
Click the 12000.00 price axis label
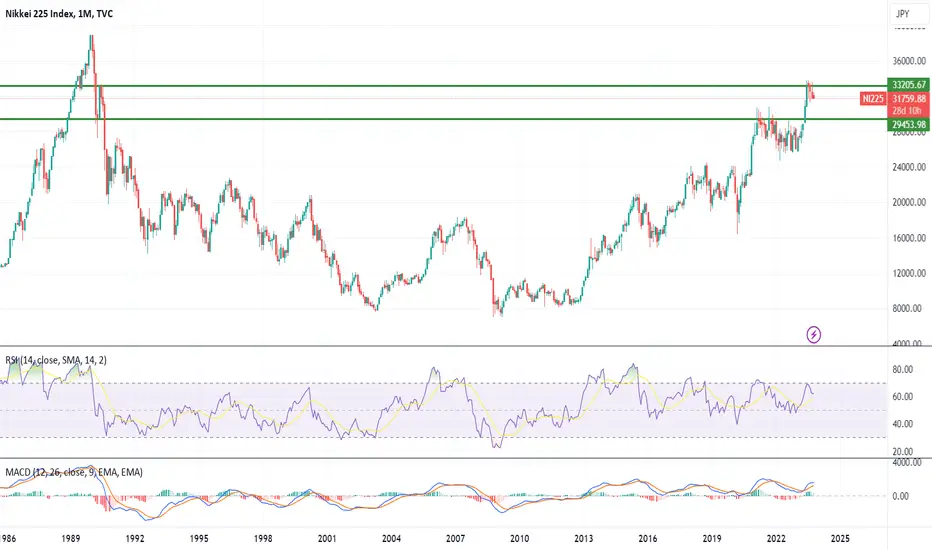(909, 274)
